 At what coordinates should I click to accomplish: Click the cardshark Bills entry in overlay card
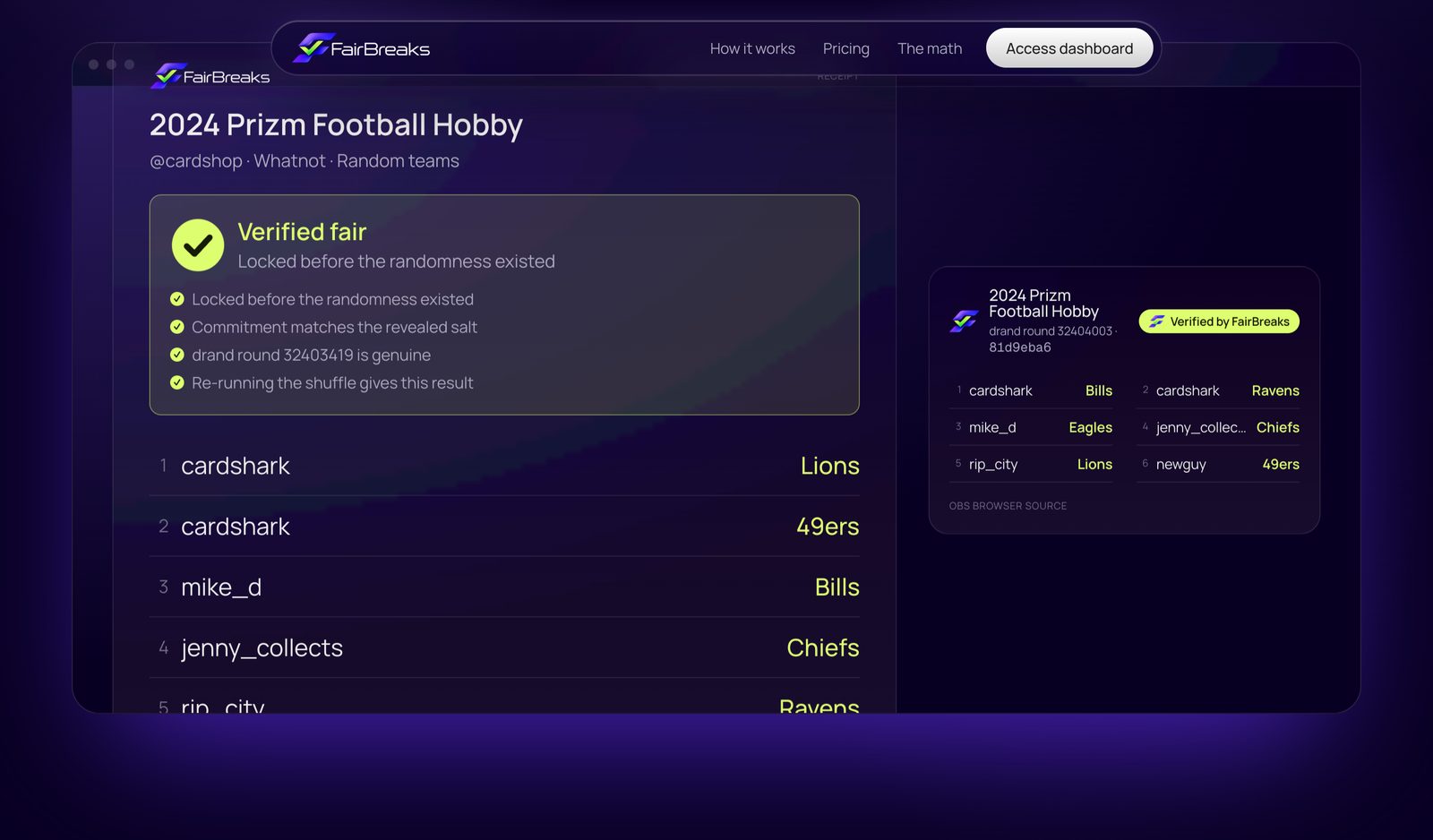tap(1031, 390)
